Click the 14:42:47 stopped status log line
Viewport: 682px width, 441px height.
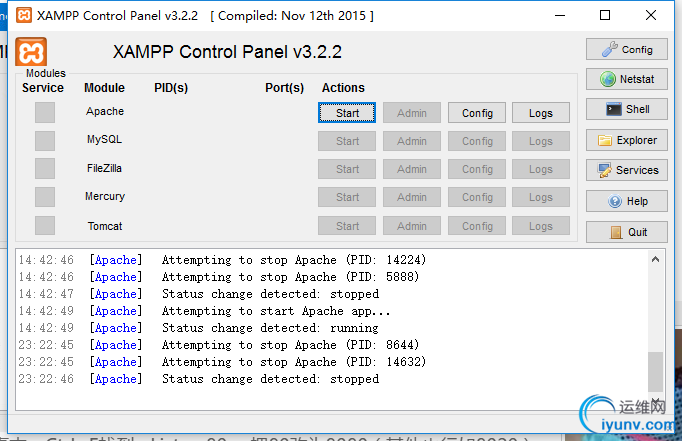(x=198, y=294)
